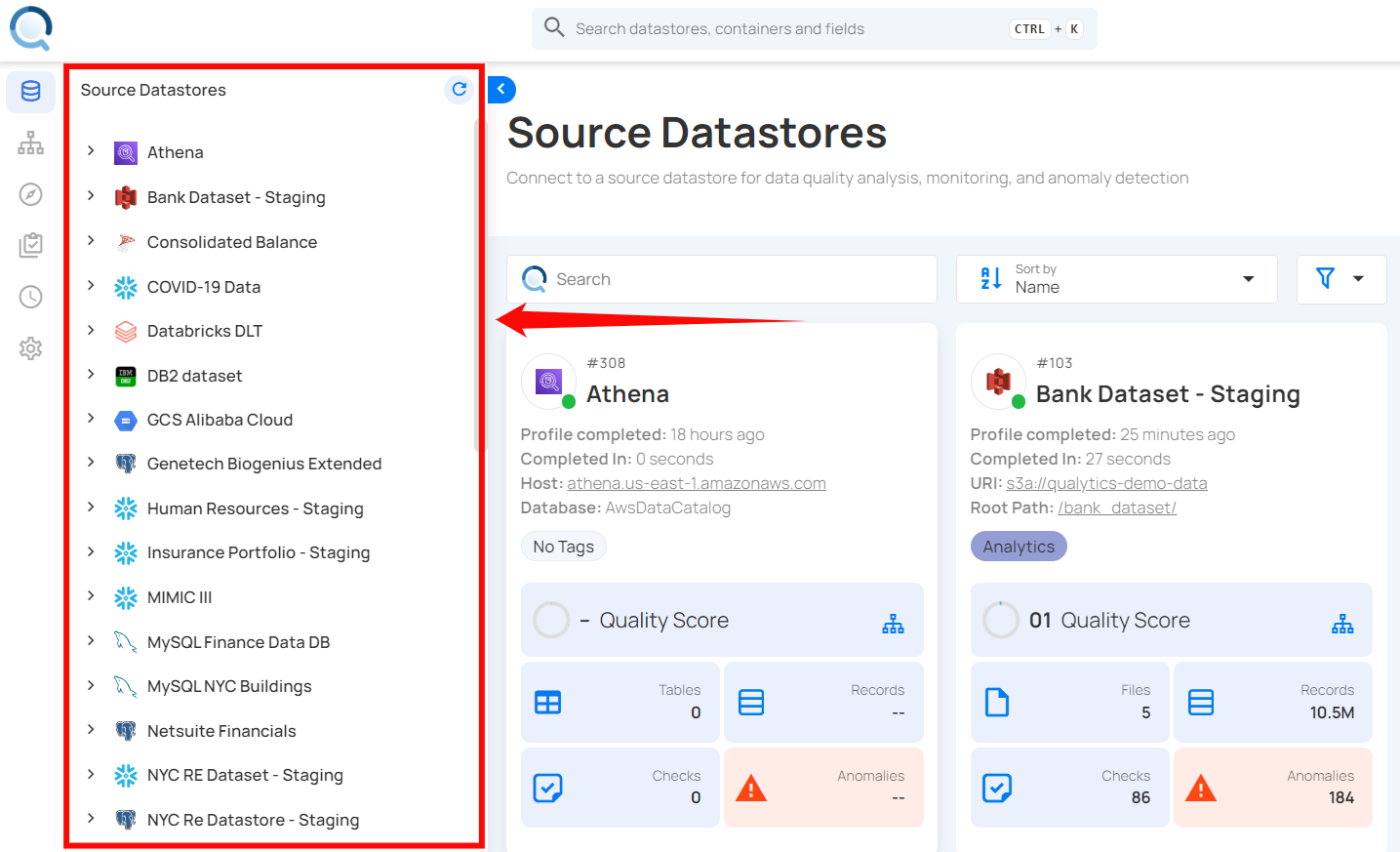The width and height of the screenshot is (1400, 852).
Task: Click the Checks icon on Bank Dataset card
Action: click(997, 788)
